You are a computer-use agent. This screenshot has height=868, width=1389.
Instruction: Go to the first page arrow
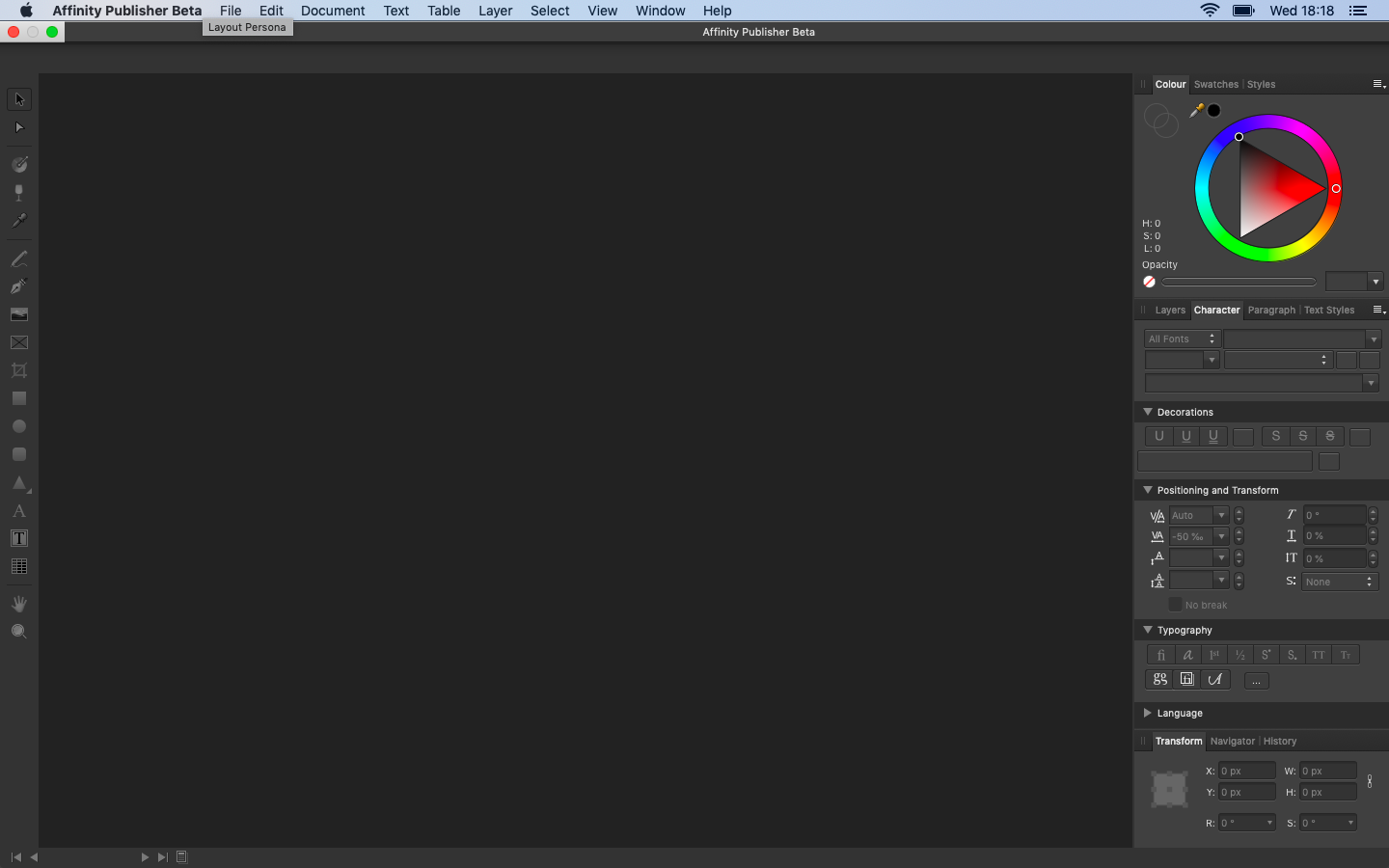(16, 856)
